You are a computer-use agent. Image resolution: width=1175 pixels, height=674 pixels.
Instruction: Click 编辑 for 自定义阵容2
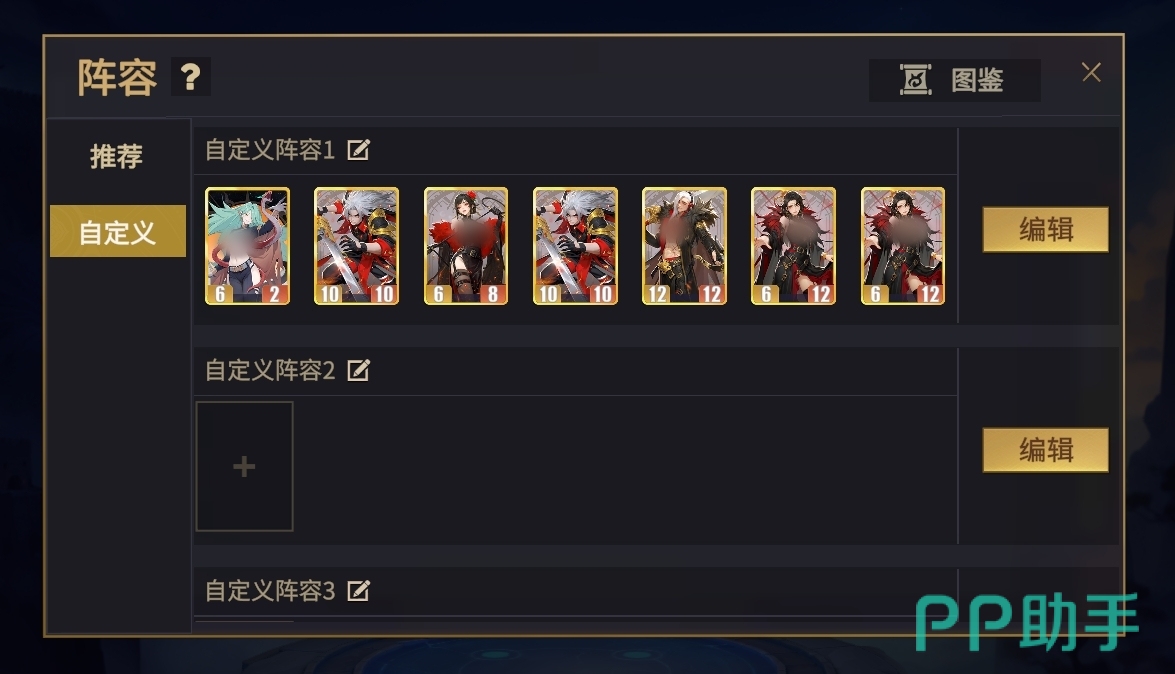click(1045, 450)
